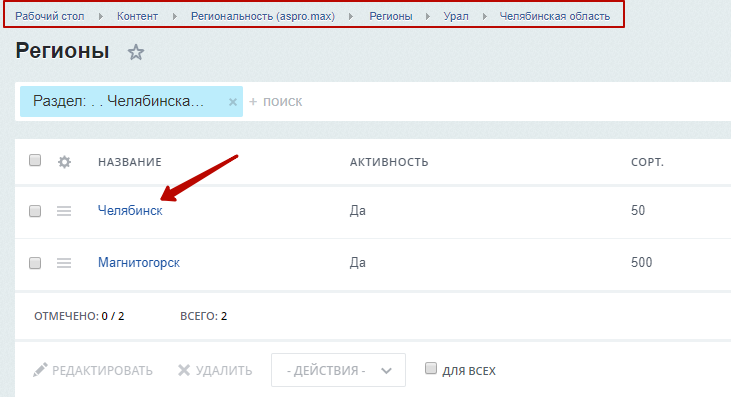This screenshot has height=397, width=731.
Task: Sort by Название column header
Action: 130,162
